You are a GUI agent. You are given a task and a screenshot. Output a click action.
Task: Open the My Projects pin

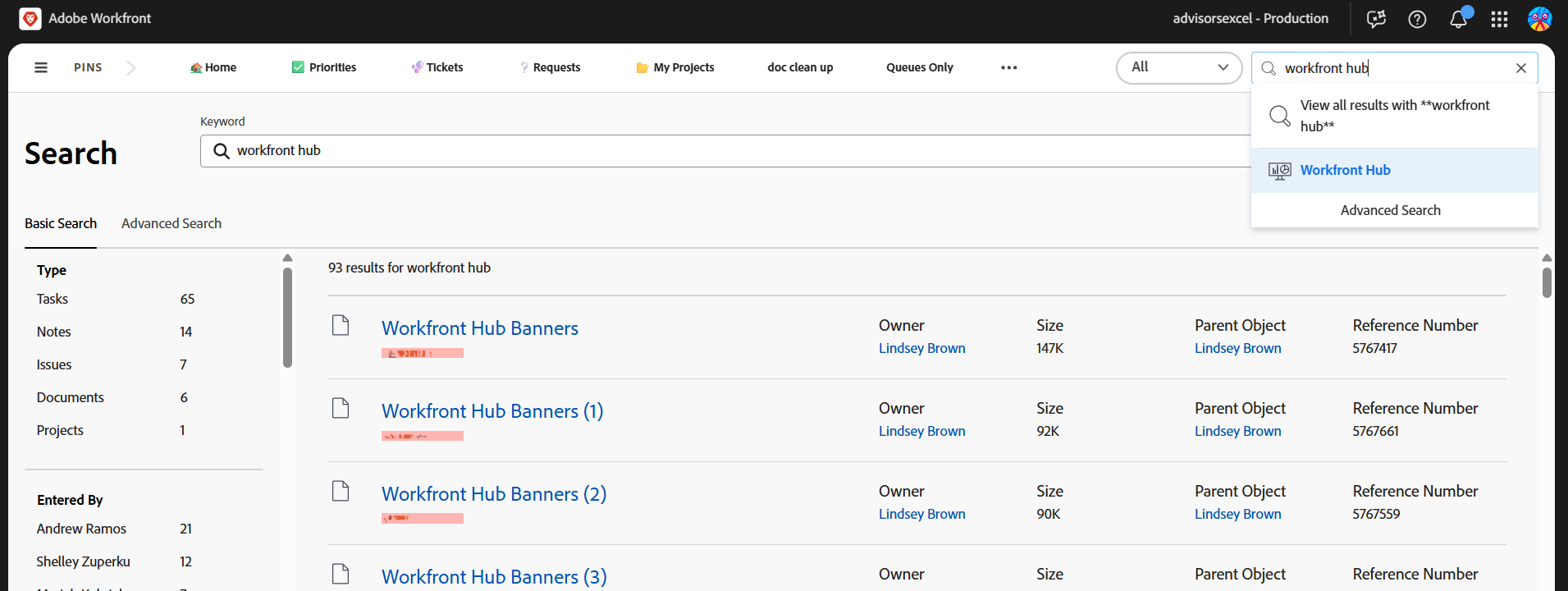(x=674, y=67)
